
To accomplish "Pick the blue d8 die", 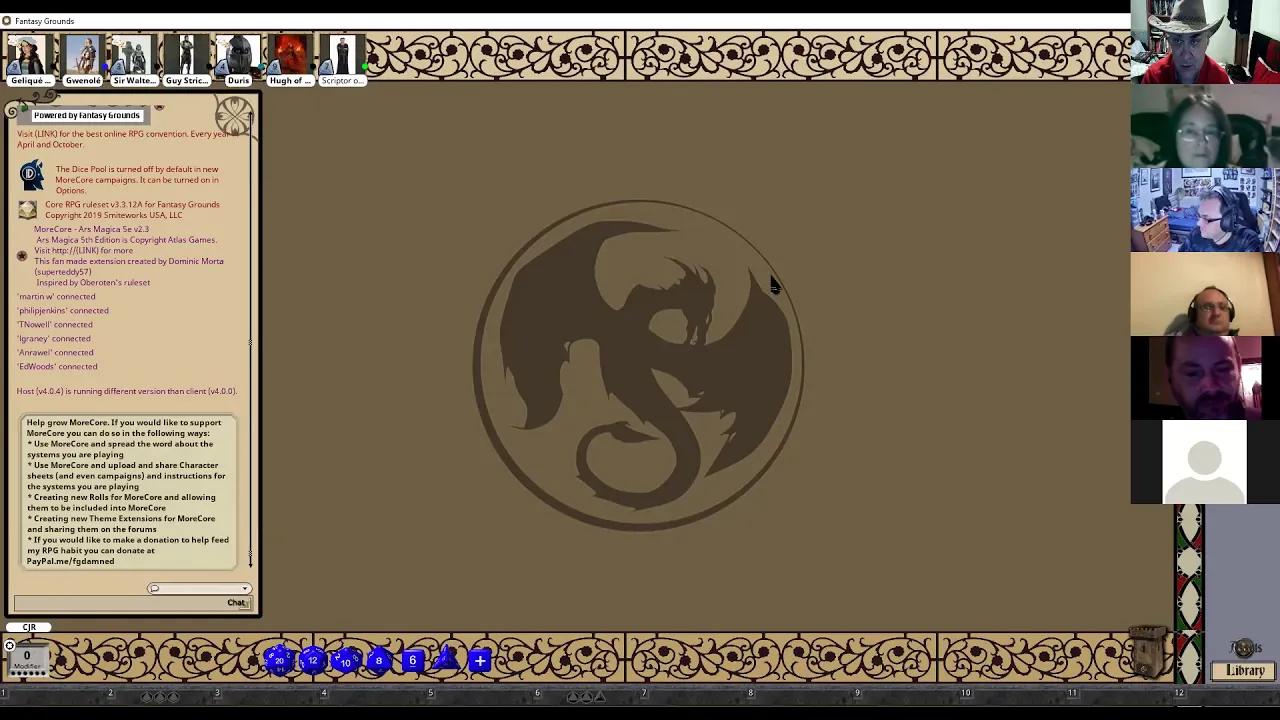I will (379, 660).
